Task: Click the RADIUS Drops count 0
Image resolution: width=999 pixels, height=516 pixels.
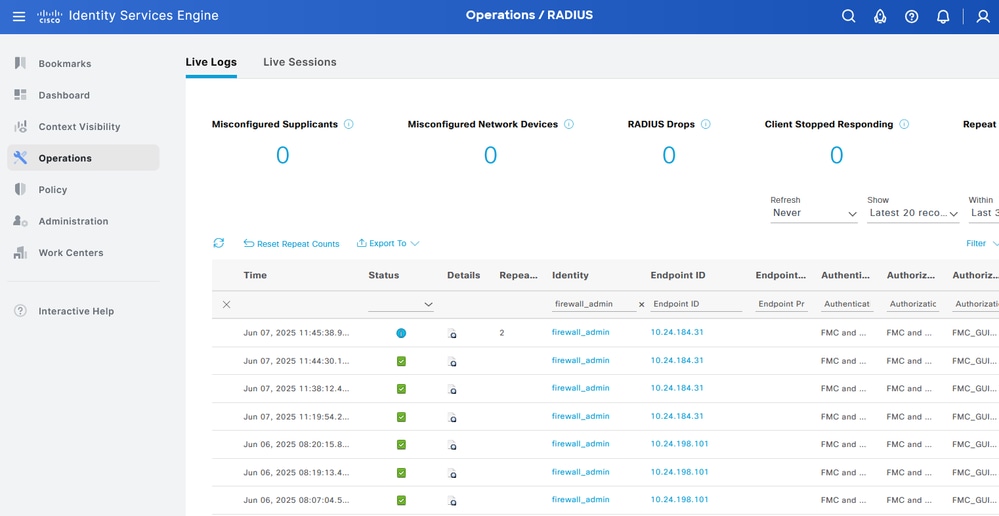Action: click(668, 155)
